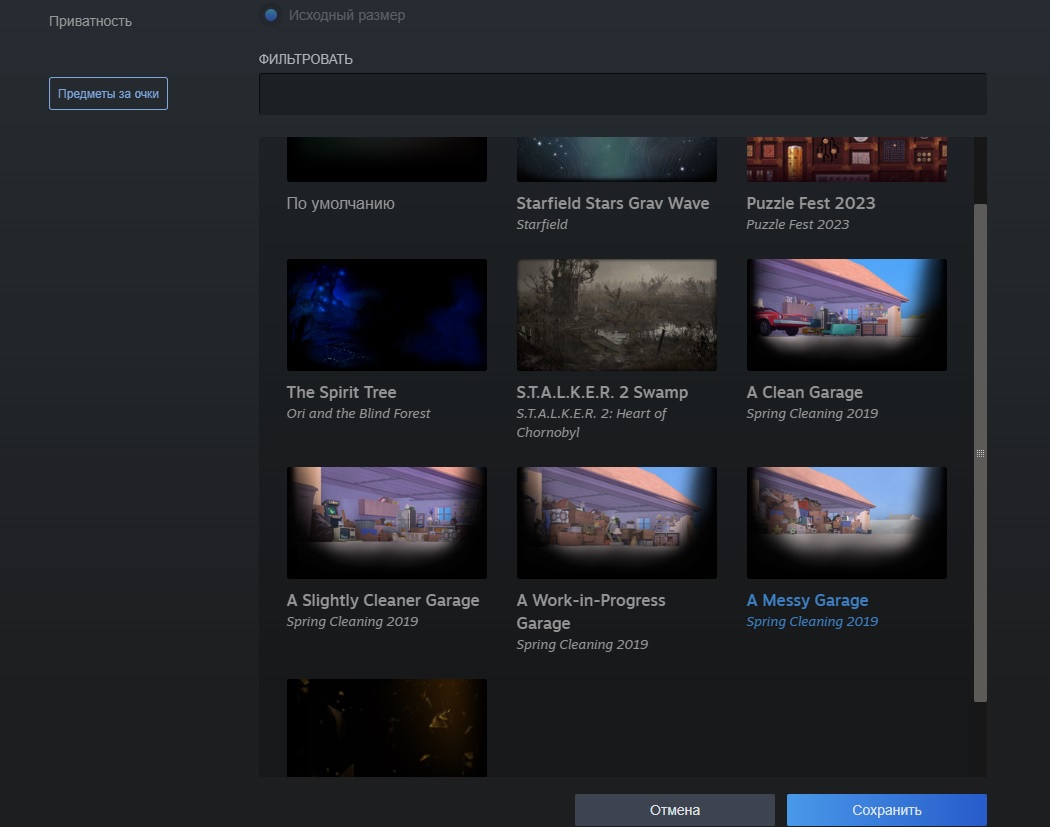Click the A Clean Garage title text
Image resolution: width=1050 pixels, height=827 pixels.
[x=804, y=392]
